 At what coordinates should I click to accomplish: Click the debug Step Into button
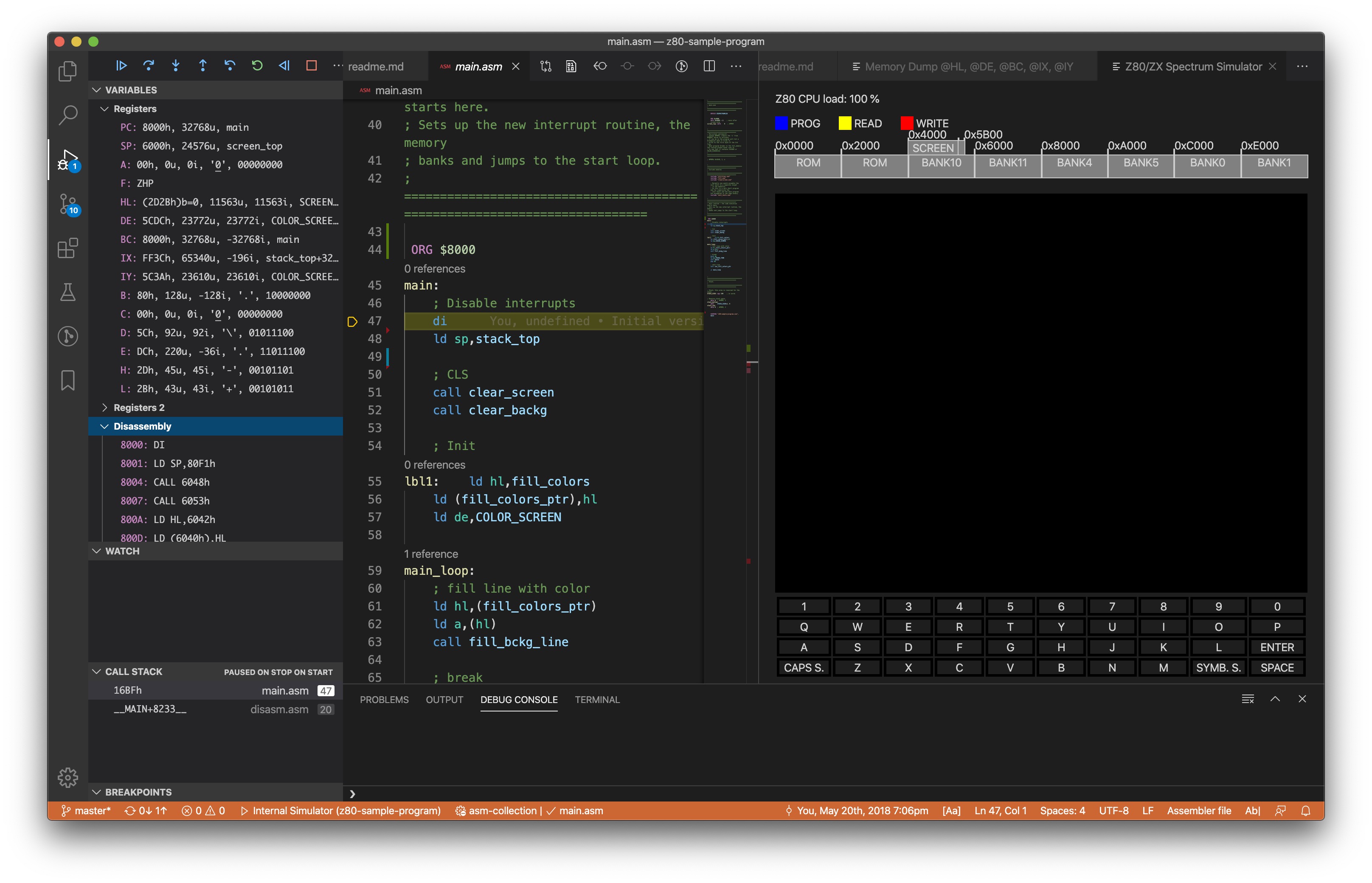(175, 65)
